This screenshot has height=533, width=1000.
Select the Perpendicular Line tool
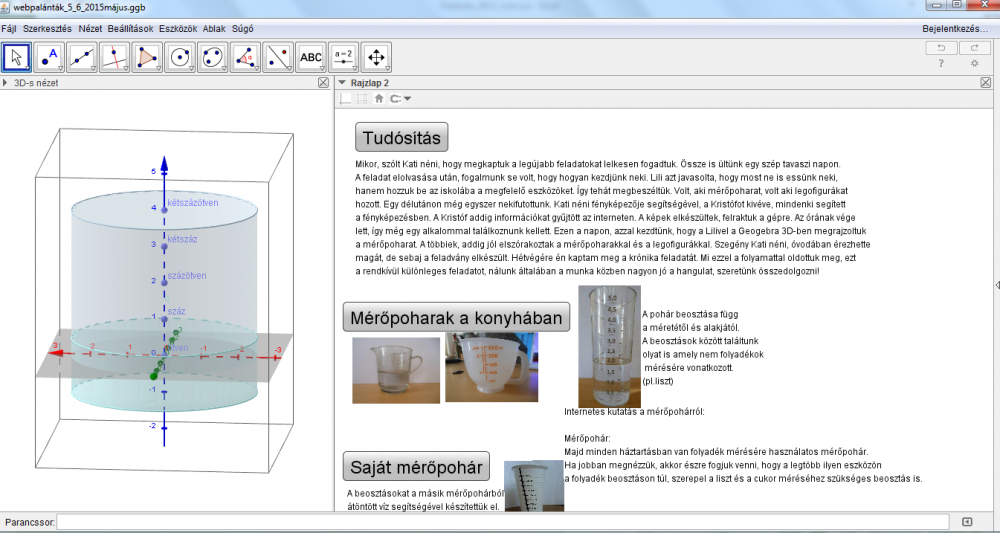pyautogui.click(x=115, y=57)
